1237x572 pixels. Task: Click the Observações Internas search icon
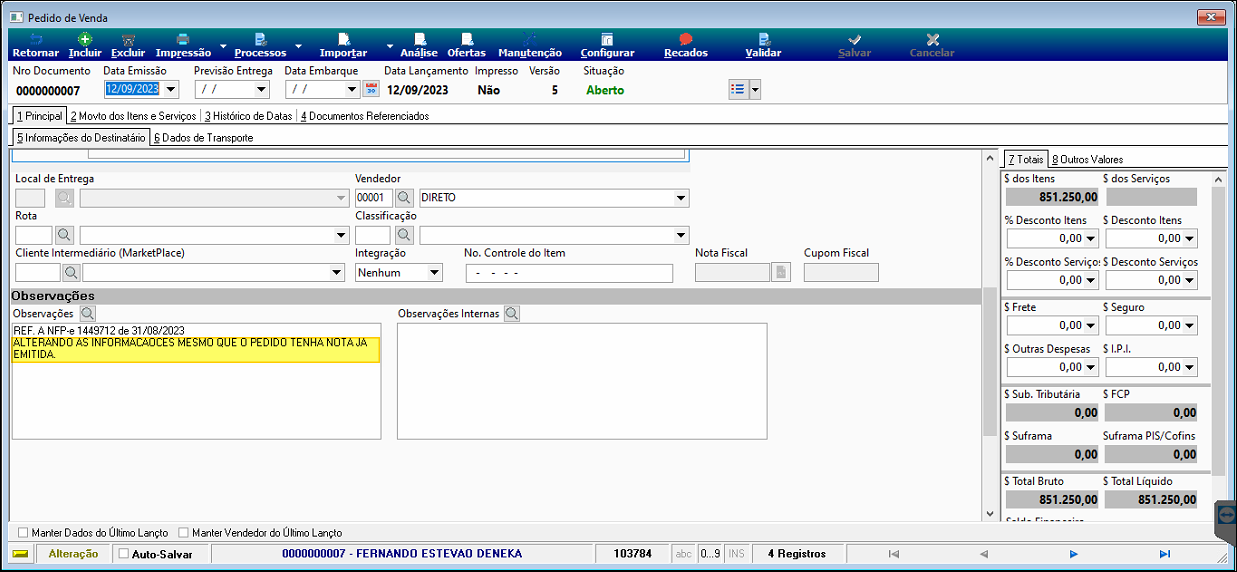(512, 314)
